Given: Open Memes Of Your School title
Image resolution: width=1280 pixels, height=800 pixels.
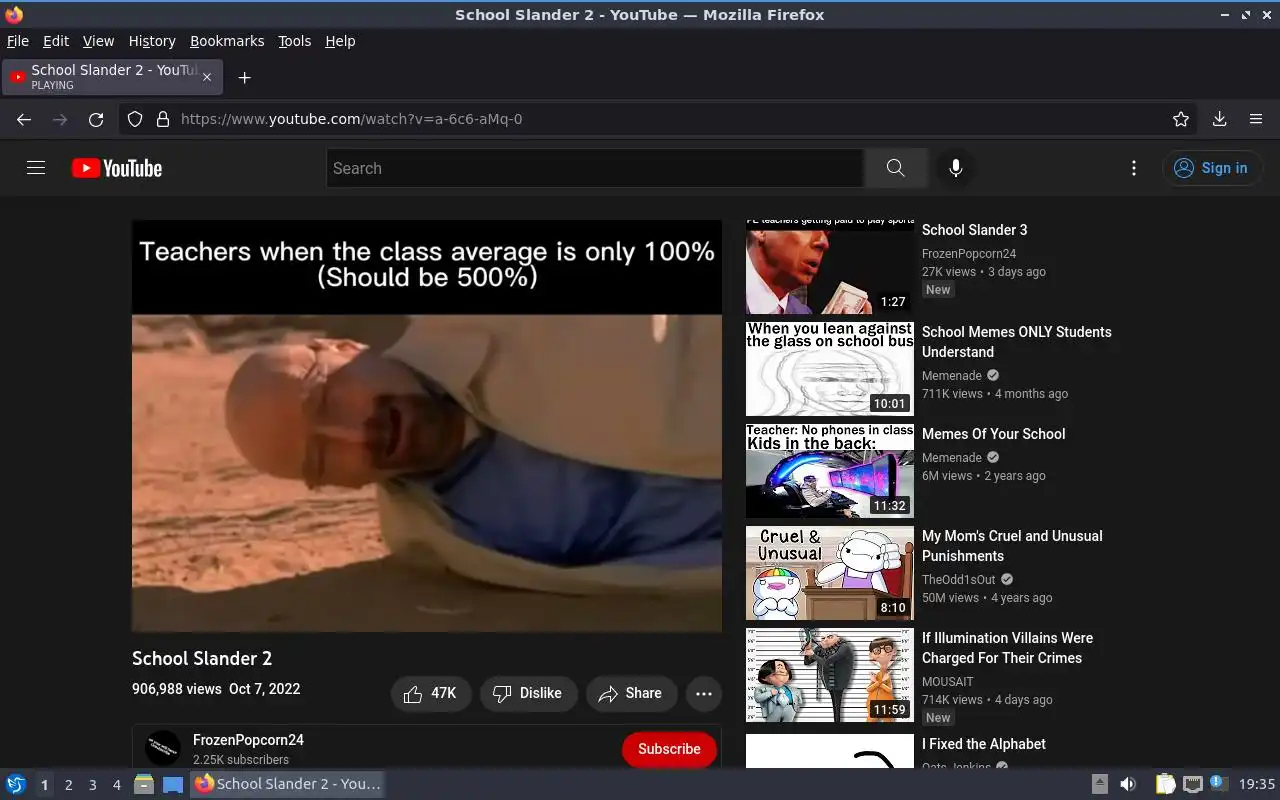Looking at the screenshot, I should coord(993,434).
